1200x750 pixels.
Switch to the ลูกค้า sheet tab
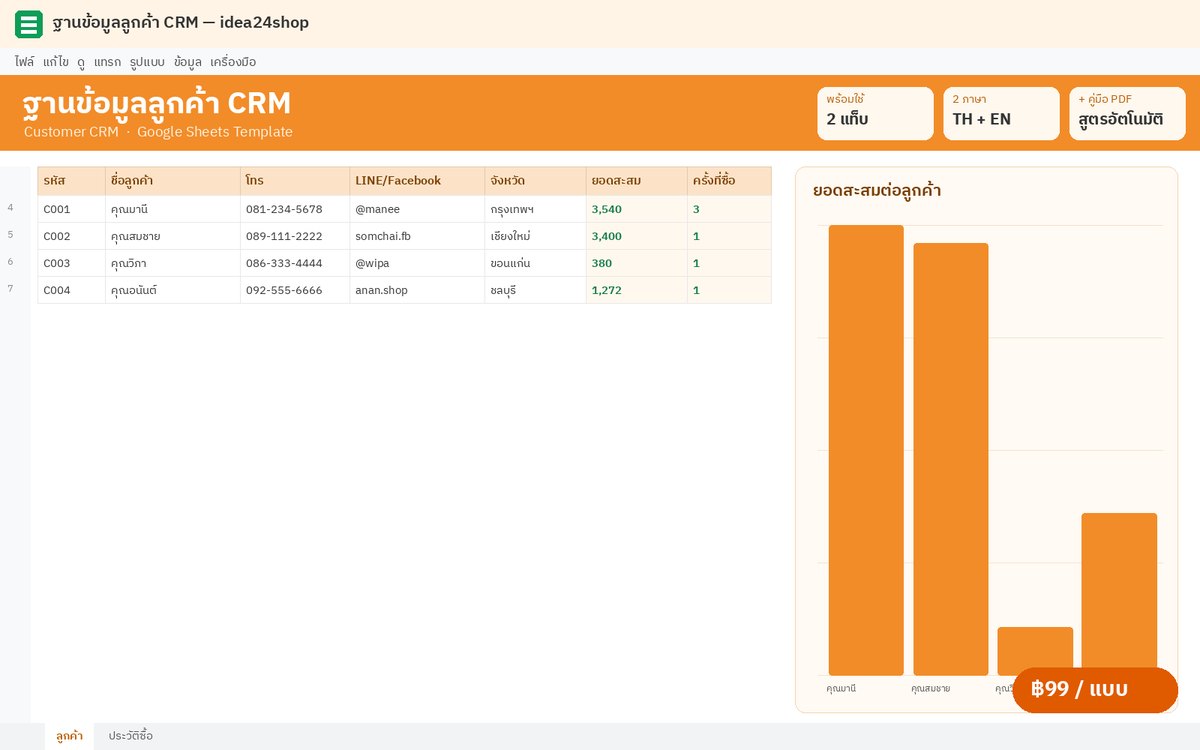click(x=70, y=736)
